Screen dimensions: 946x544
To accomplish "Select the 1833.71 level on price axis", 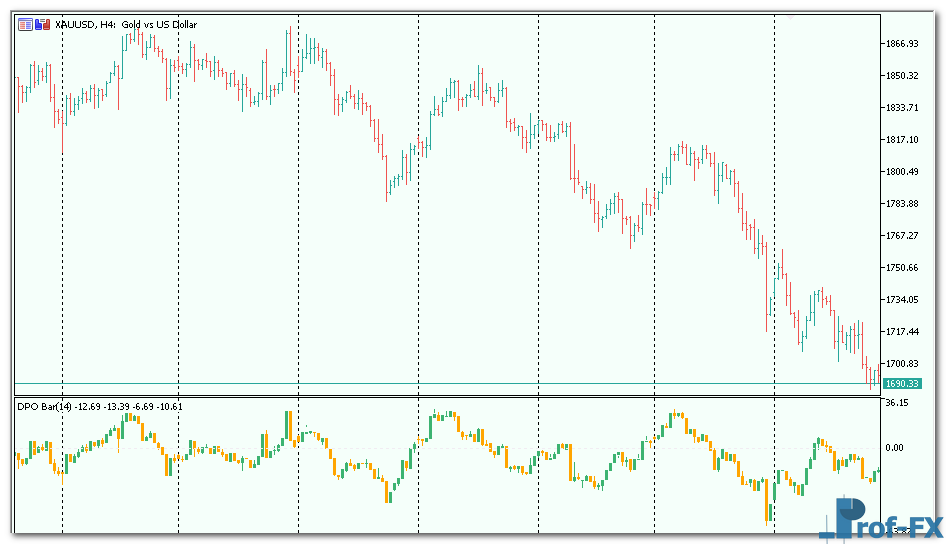I will 902,108.
